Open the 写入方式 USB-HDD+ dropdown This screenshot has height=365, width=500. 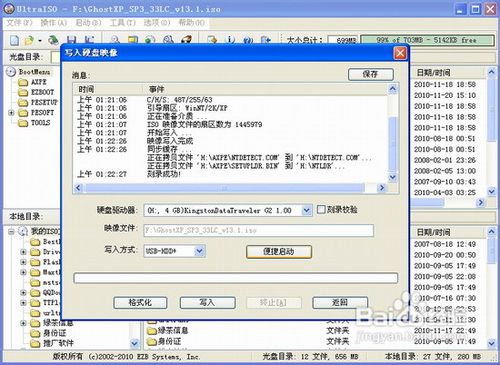click(x=199, y=251)
